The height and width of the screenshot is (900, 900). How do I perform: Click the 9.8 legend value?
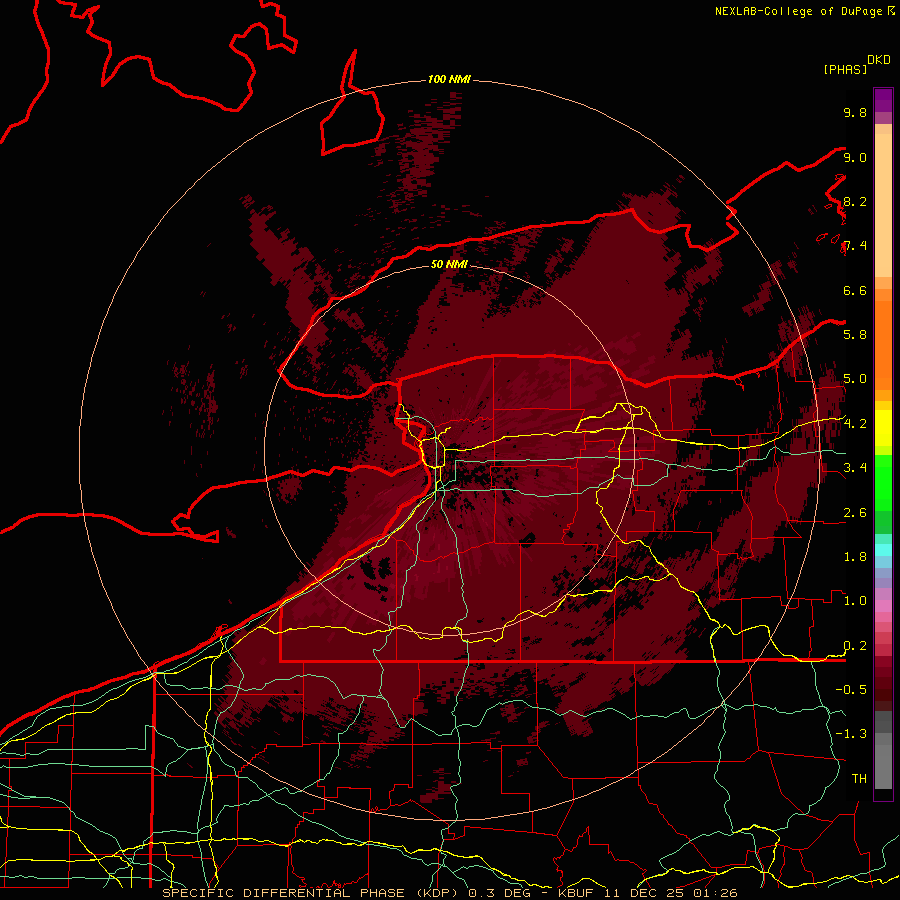[x=855, y=112]
